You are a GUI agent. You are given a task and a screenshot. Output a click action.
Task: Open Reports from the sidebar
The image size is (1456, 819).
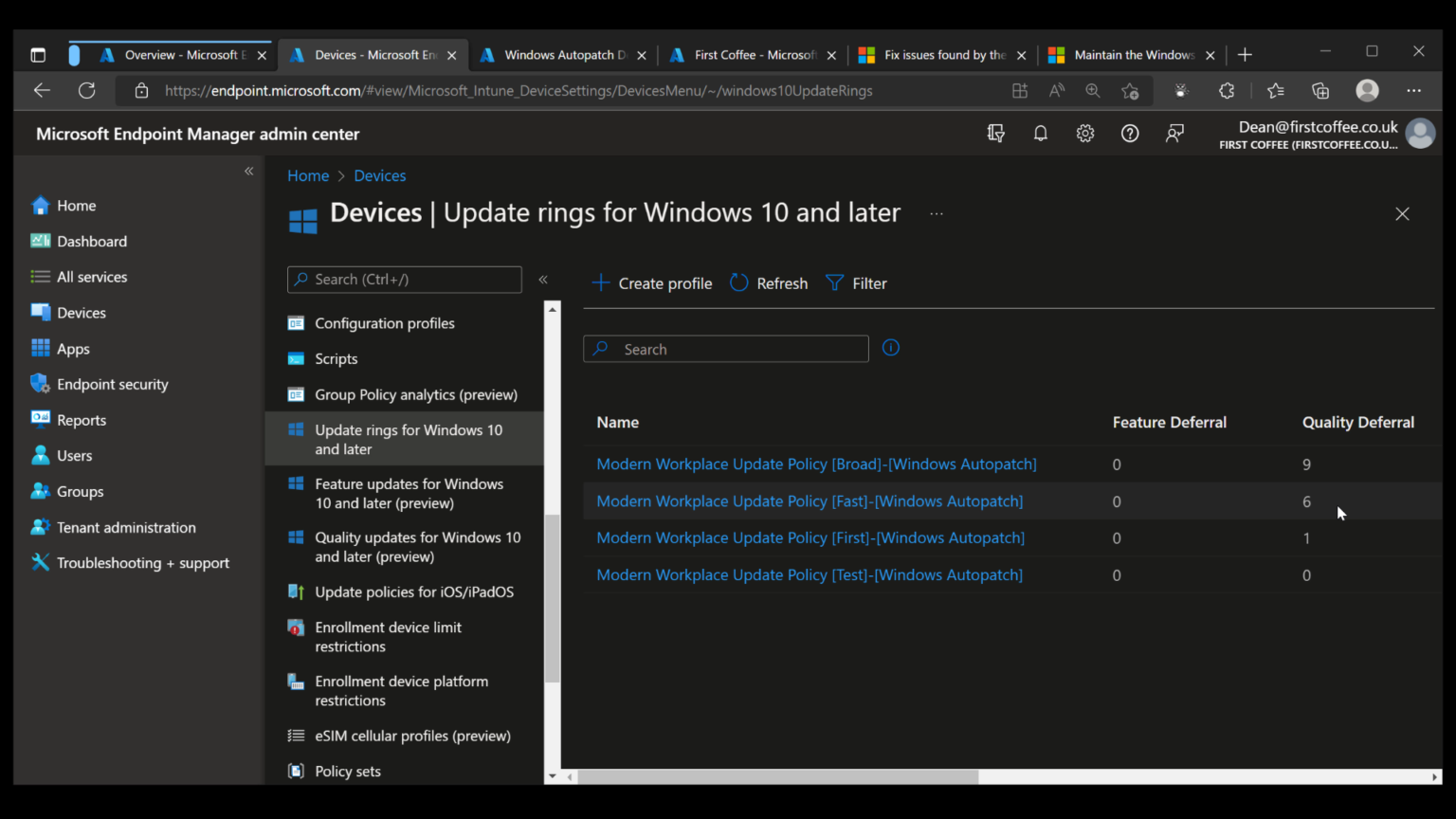tap(81, 420)
